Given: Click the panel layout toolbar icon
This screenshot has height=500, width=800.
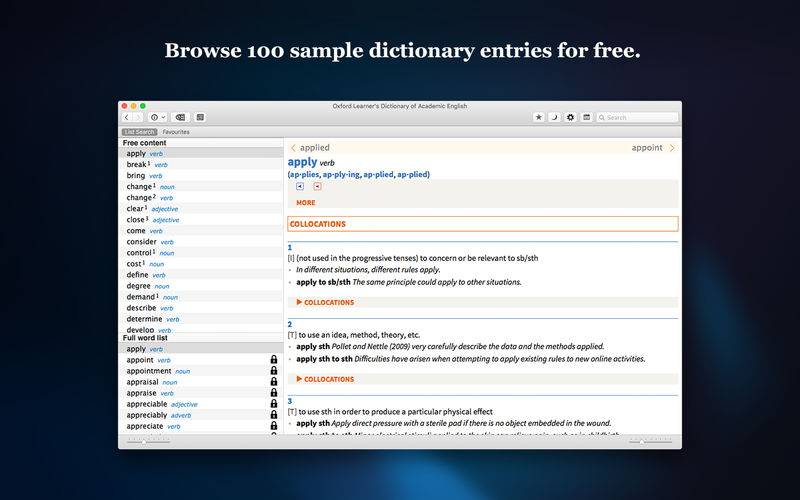Looking at the screenshot, I should click(x=587, y=117).
